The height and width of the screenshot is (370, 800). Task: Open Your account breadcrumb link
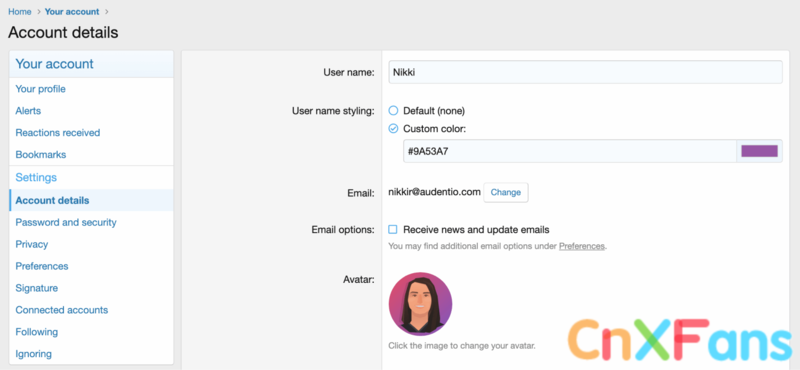coord(72,11)
